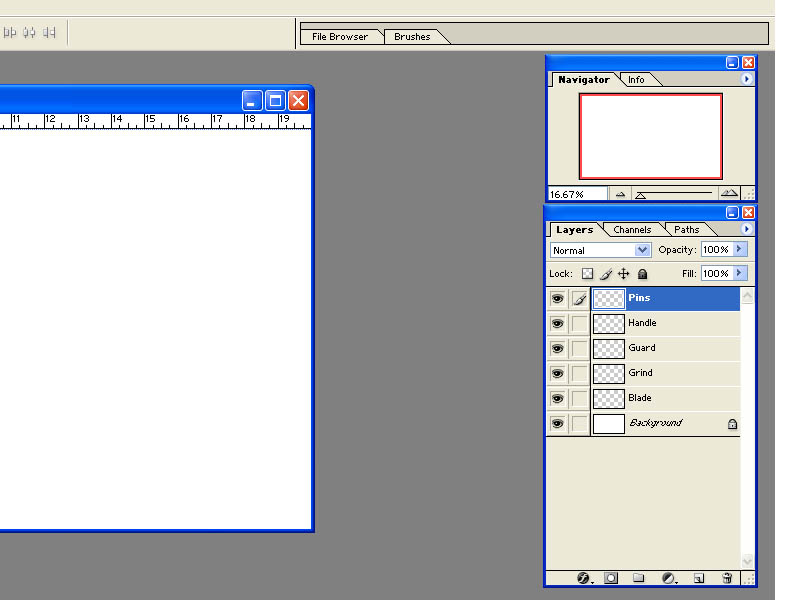Switch to the Channels tab
800x600 pixels.
click(632, 230)
